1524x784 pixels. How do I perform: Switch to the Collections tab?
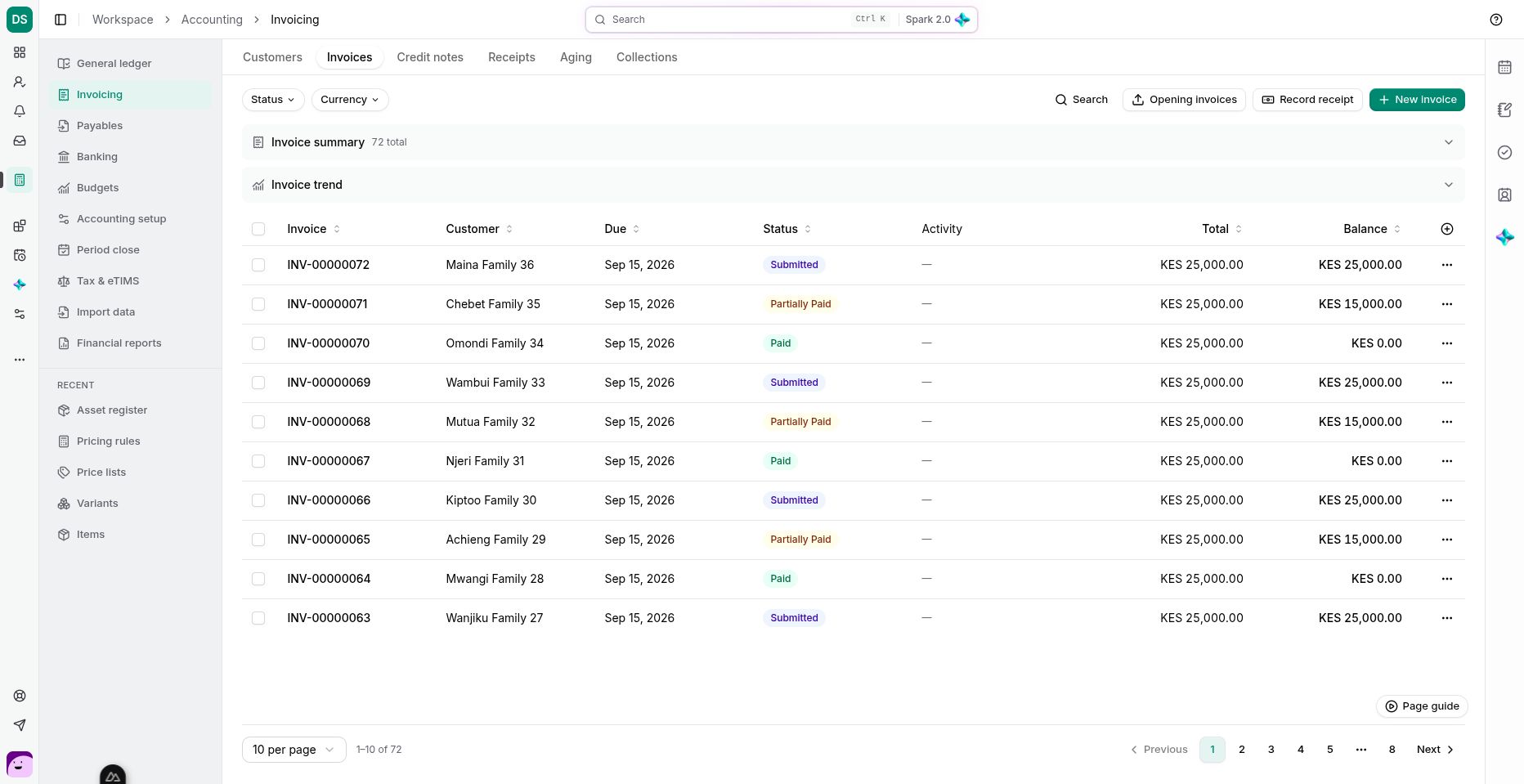(647, 57)
